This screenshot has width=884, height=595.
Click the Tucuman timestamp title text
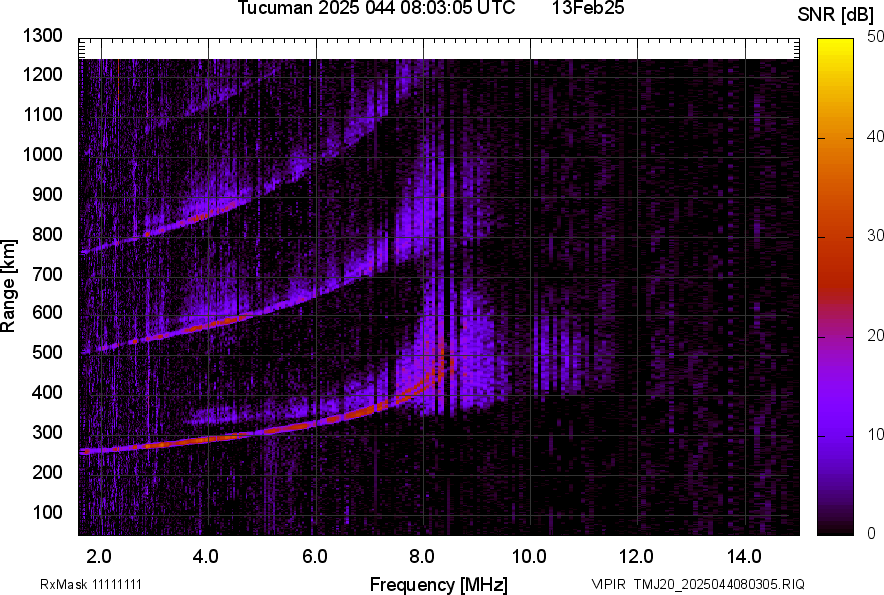[x=377, y=9]
